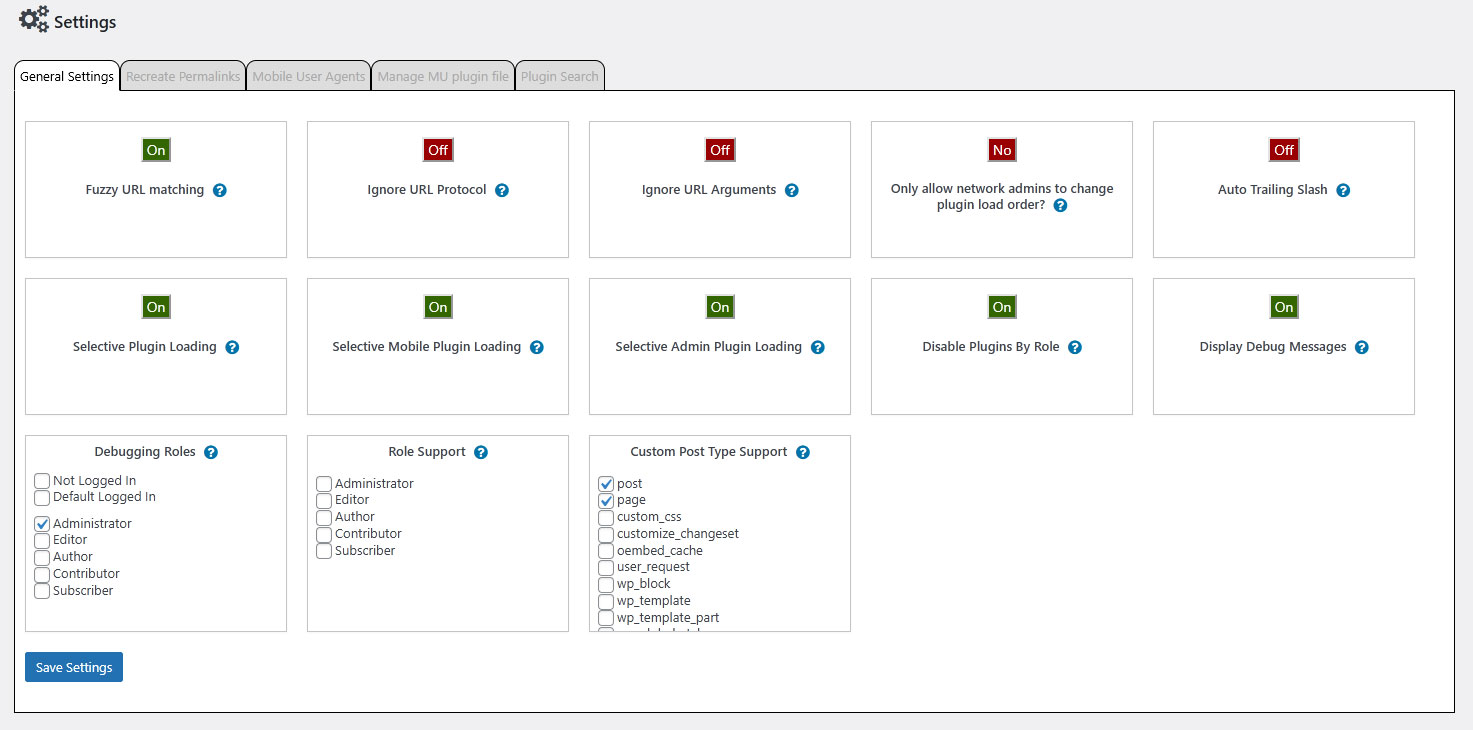
Task: Click the Disable Plugins By Role help icon
Action: pos(1074,347)
